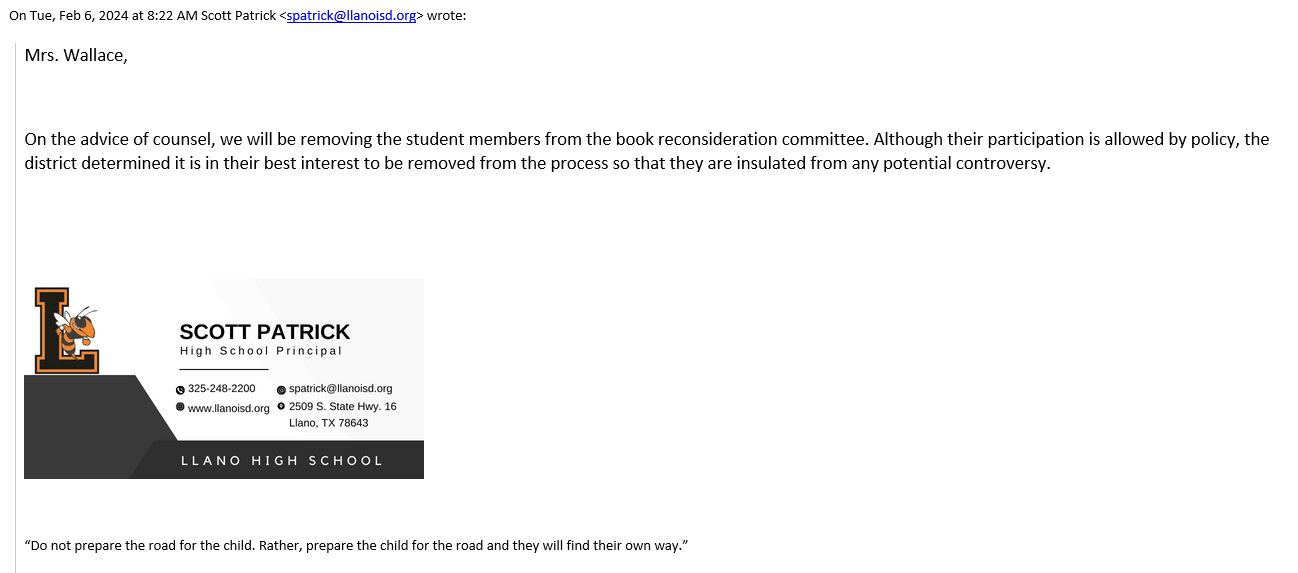Click the Llano L hornet mascot logo
The width and height of the screenshot is (1298, 573).
pyautogui.click(x=67, y=330)
